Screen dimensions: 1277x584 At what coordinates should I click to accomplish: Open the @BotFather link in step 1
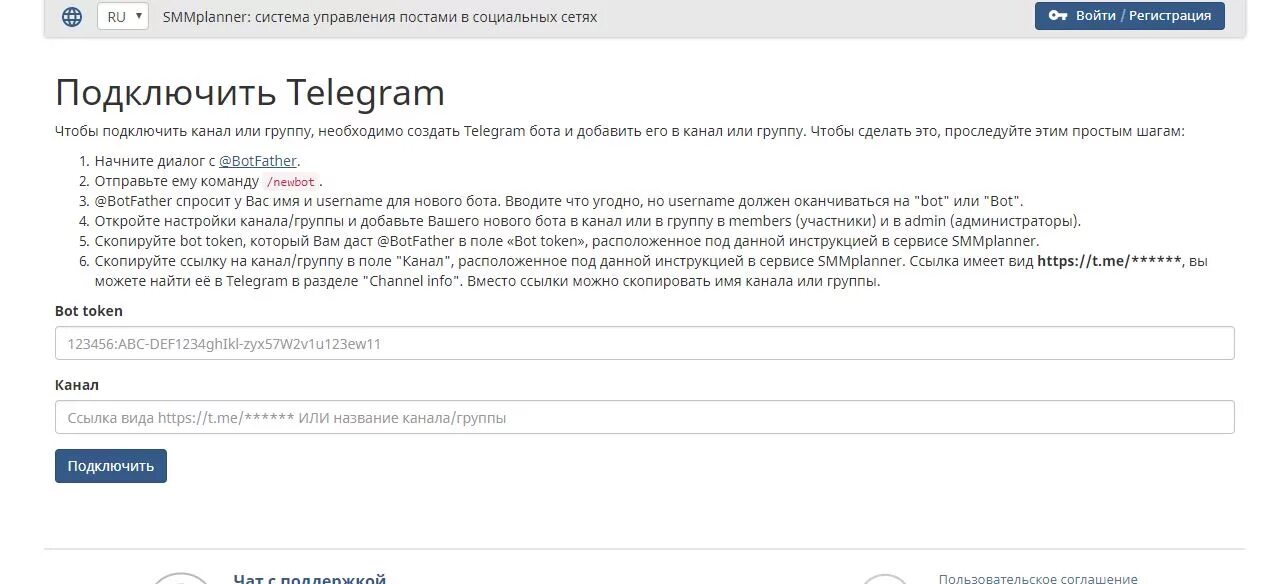[x=257, y=161]
